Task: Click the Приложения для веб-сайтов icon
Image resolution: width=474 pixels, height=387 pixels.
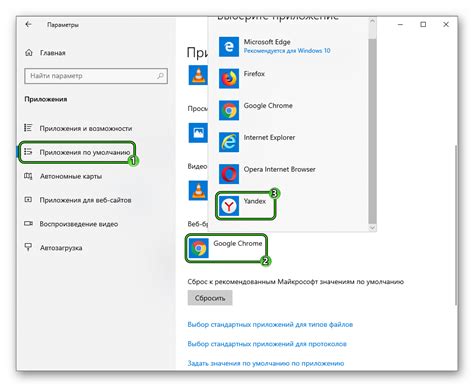Action: [x=28, y=200]
